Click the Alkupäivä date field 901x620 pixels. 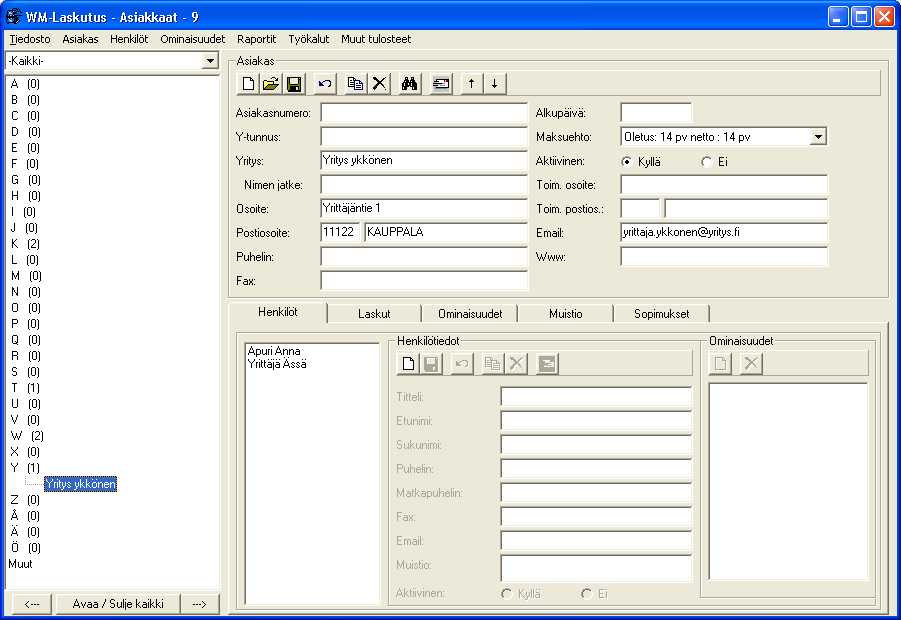(656, 113)
